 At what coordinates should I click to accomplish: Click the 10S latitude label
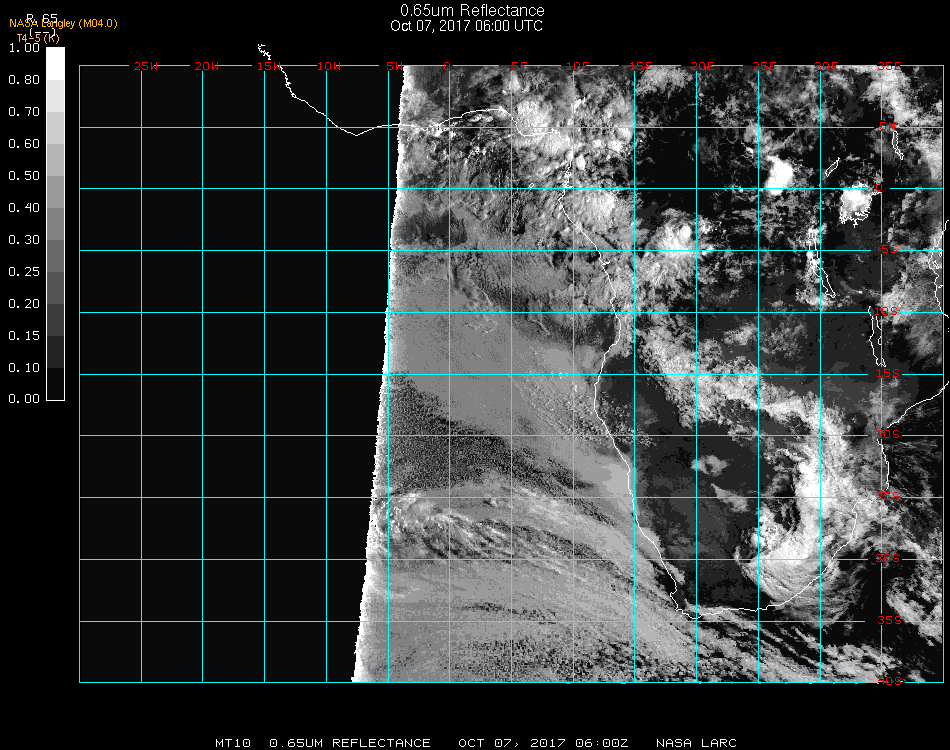point(888,312)
